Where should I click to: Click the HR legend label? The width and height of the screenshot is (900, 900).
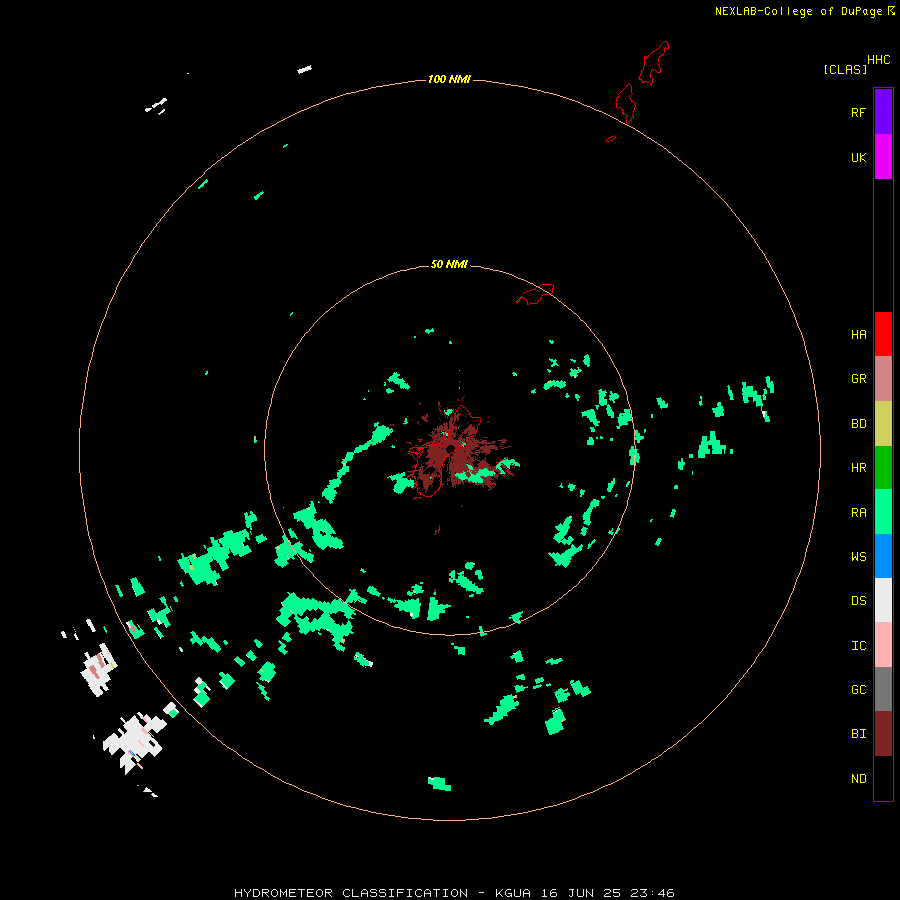[x=858, y=468]
